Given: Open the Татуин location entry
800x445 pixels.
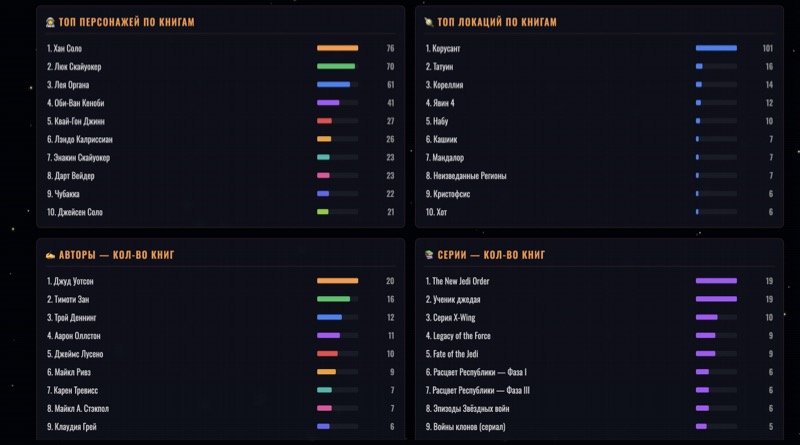Looking at the screenshot, I should pos(442,66).
